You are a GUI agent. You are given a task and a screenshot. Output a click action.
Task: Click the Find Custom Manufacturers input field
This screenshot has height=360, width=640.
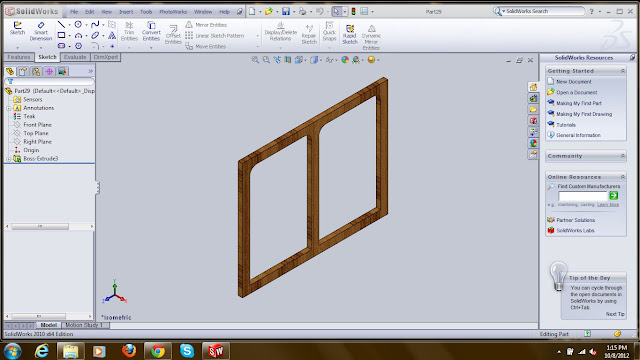(583, 196)
